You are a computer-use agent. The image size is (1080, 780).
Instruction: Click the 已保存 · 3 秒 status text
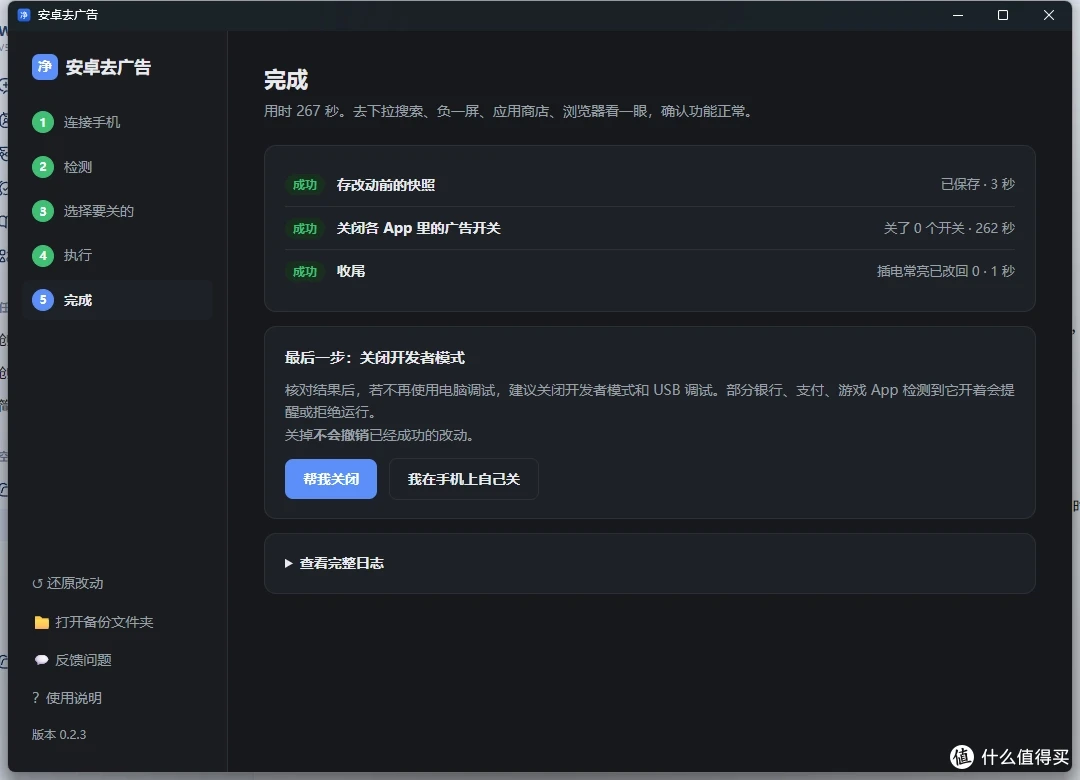(977, 184)
